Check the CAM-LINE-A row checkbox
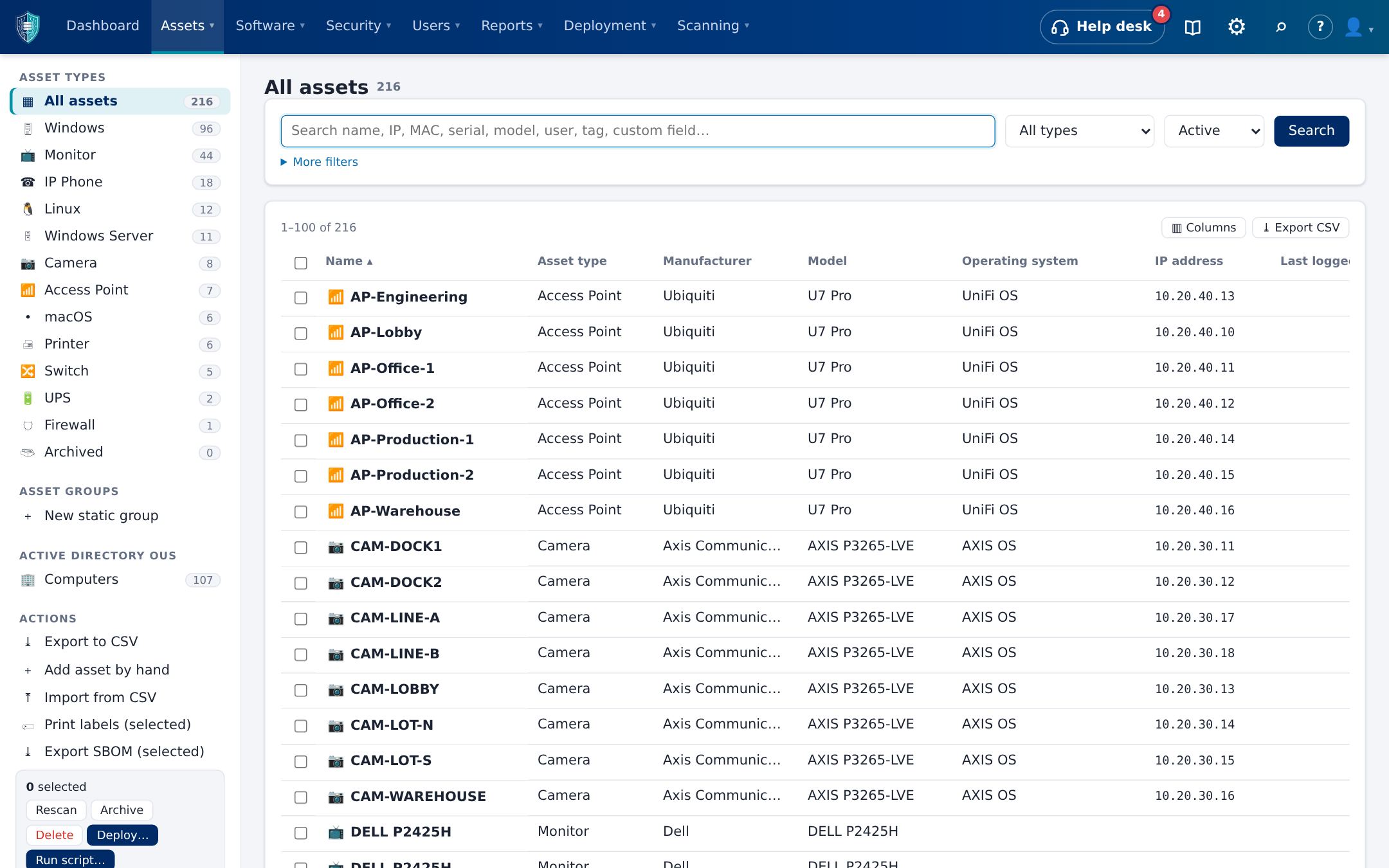1389x868 pixels. click(301, 619)
